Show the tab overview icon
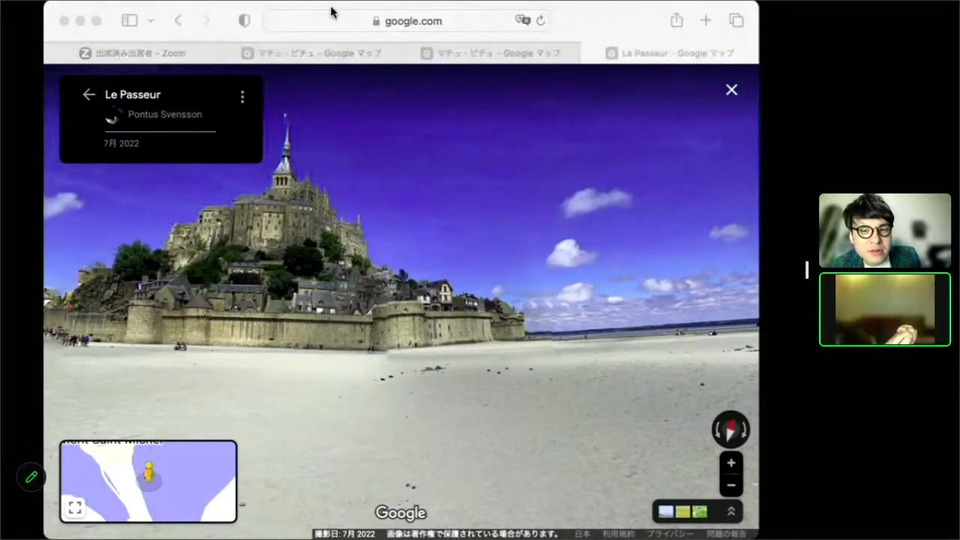Viewport: 960px width, 540px height. 737,20
